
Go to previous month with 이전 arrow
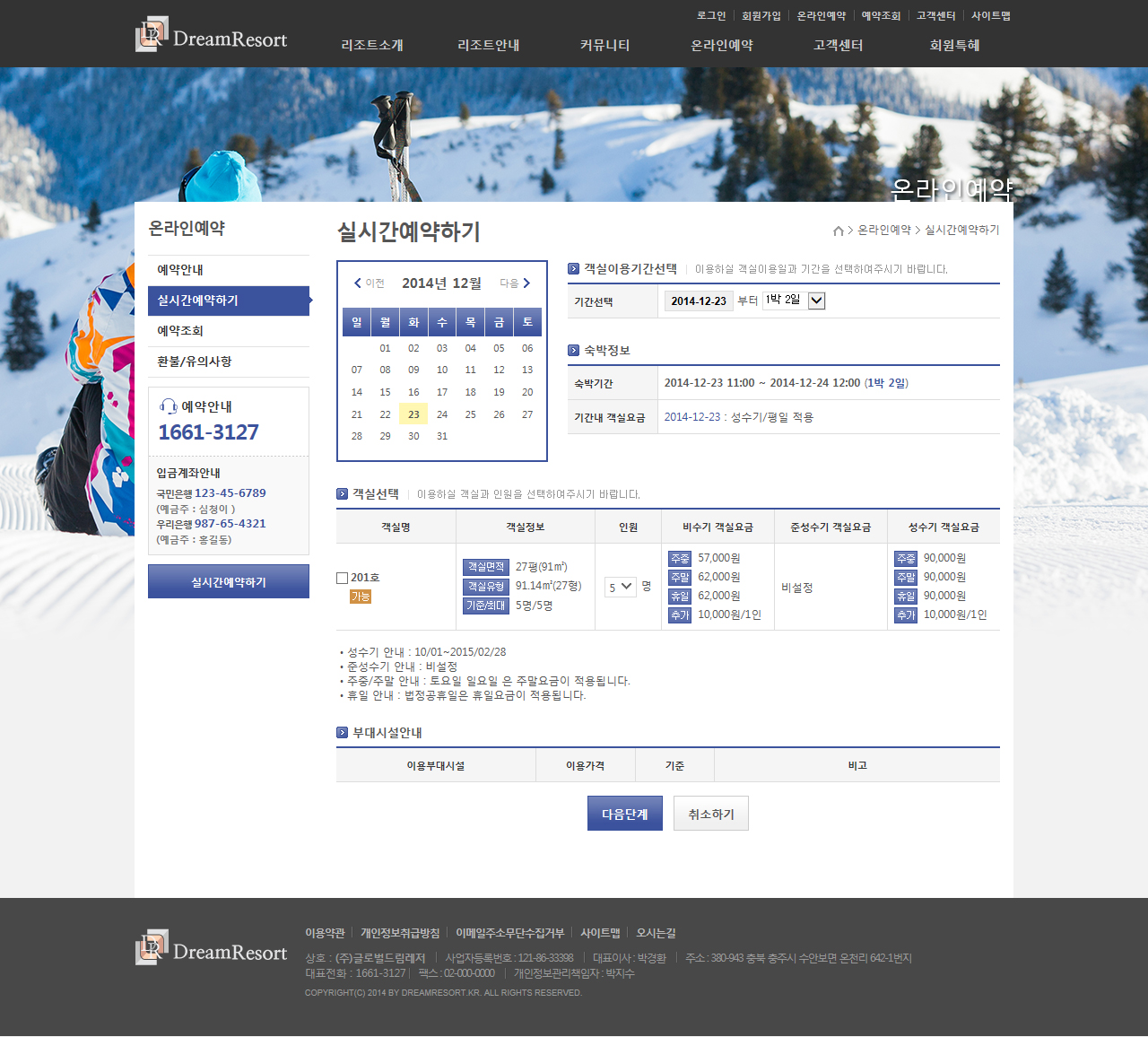point(369,283)
